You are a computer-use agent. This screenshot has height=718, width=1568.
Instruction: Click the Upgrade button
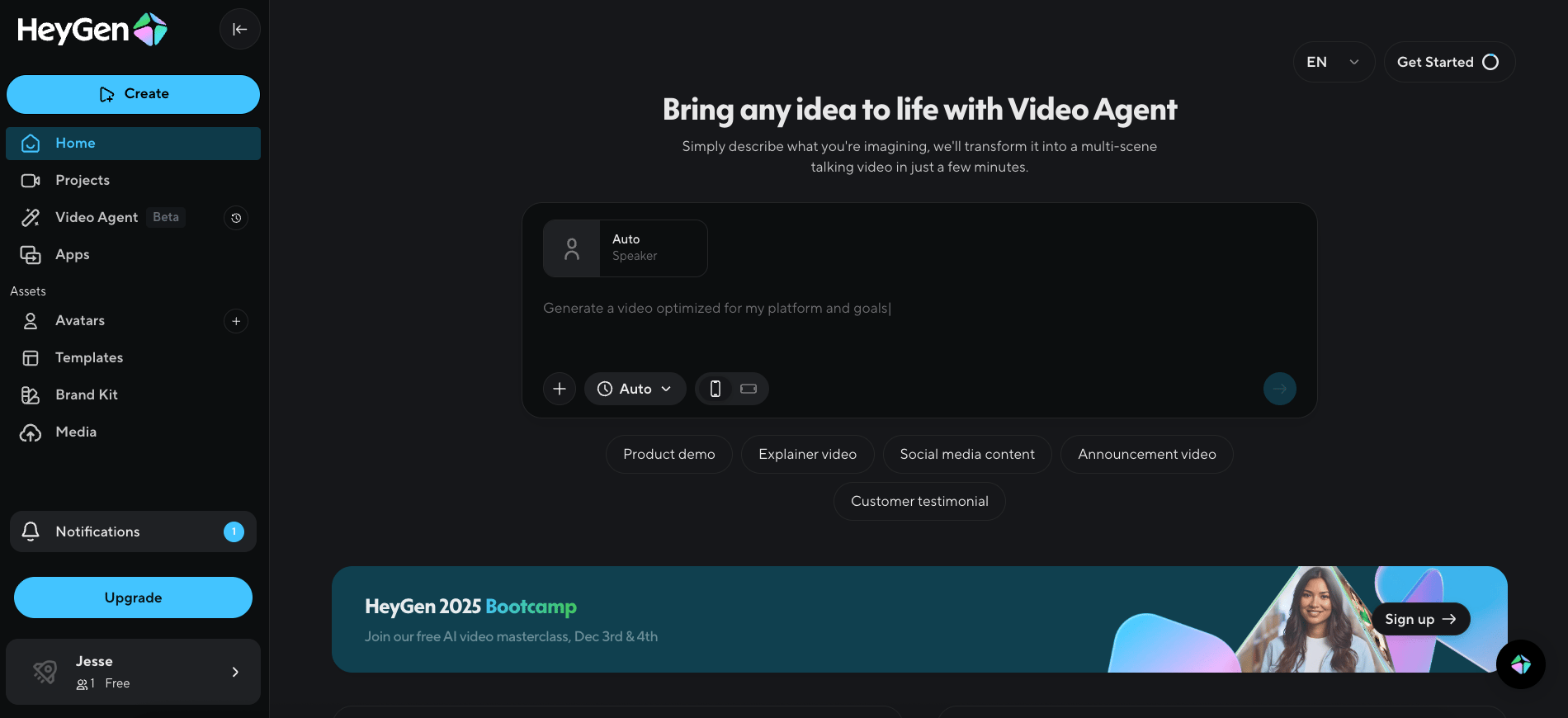tap(133, 598)
